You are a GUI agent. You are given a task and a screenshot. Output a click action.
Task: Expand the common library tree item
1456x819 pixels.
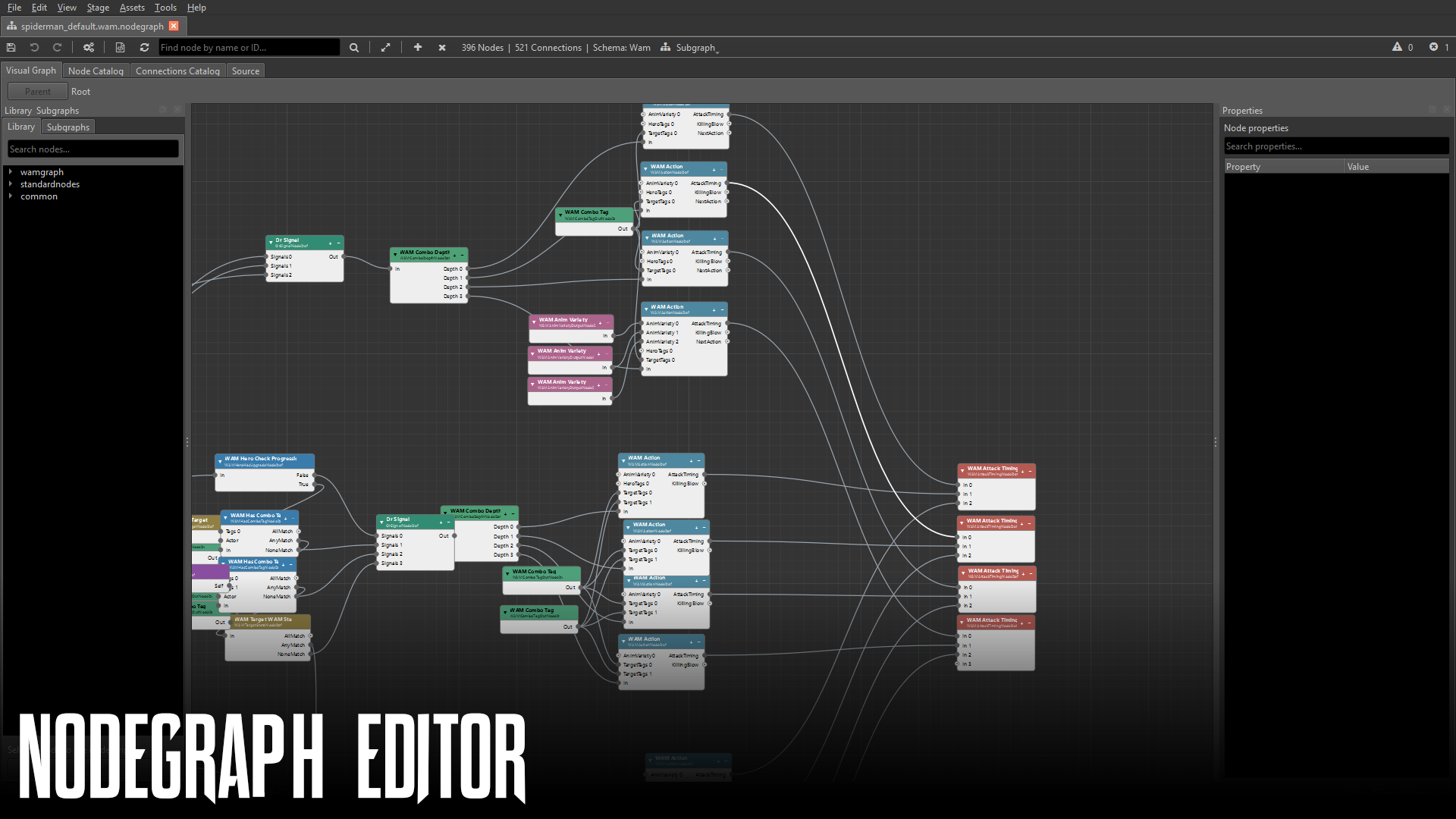point(11,196)
